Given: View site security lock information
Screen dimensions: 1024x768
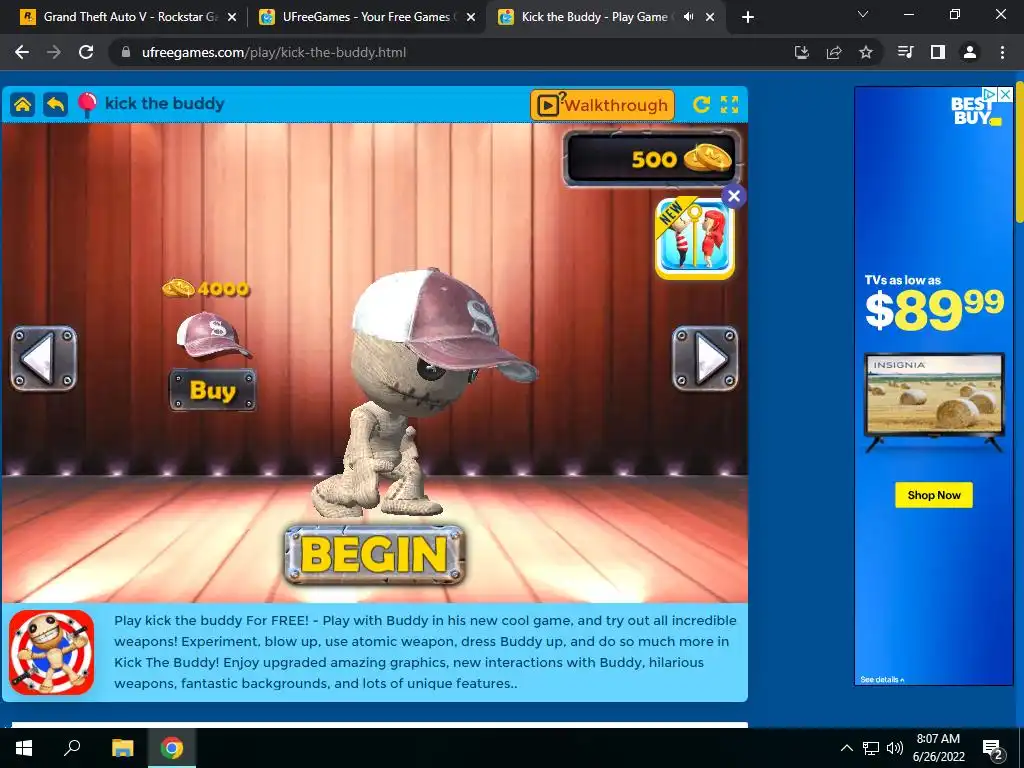Looking at the screenshot, I should pos(126,52).
